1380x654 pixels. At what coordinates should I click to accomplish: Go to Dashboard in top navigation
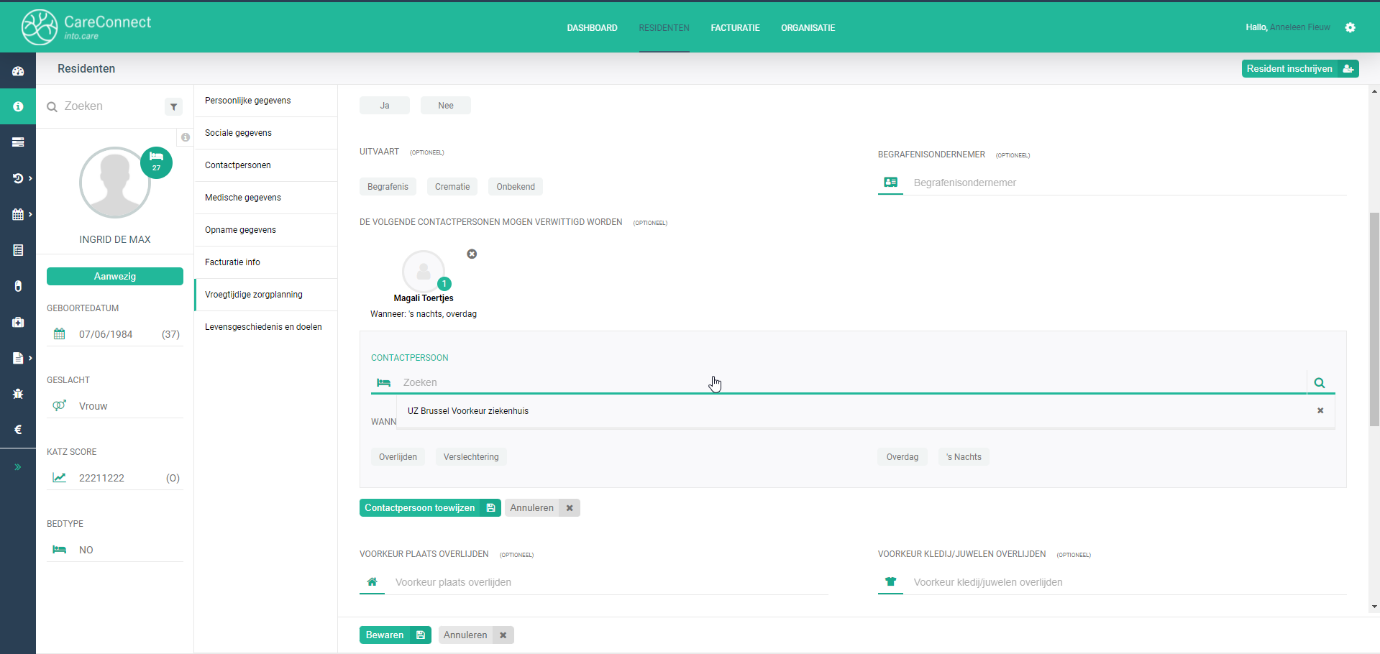pos(592,28)
